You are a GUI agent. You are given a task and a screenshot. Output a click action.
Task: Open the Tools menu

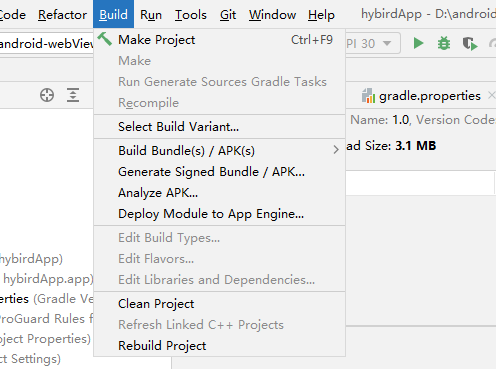(191, 15)
